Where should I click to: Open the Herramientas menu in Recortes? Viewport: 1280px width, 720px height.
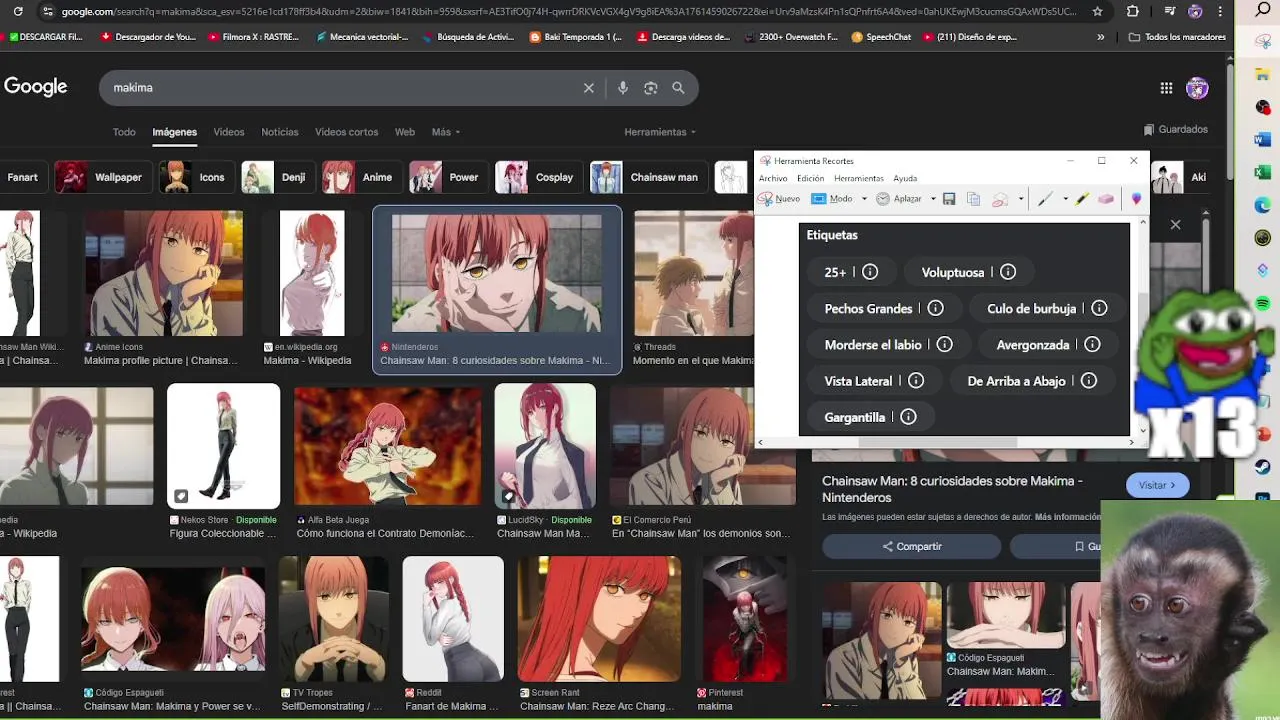859,179
